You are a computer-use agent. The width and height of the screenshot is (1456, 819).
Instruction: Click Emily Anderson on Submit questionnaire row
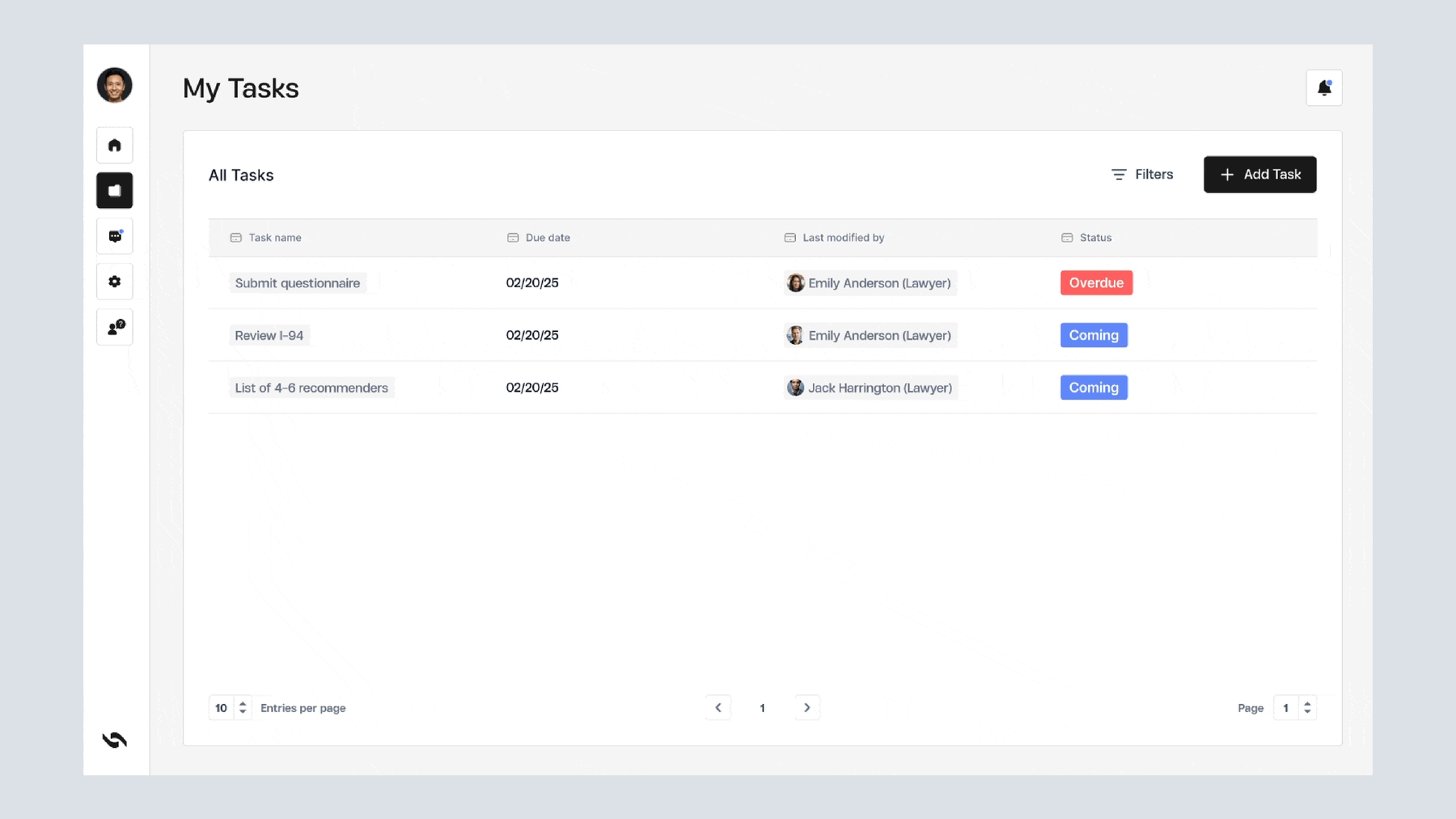pyautogui.click(x=870, y=283)
